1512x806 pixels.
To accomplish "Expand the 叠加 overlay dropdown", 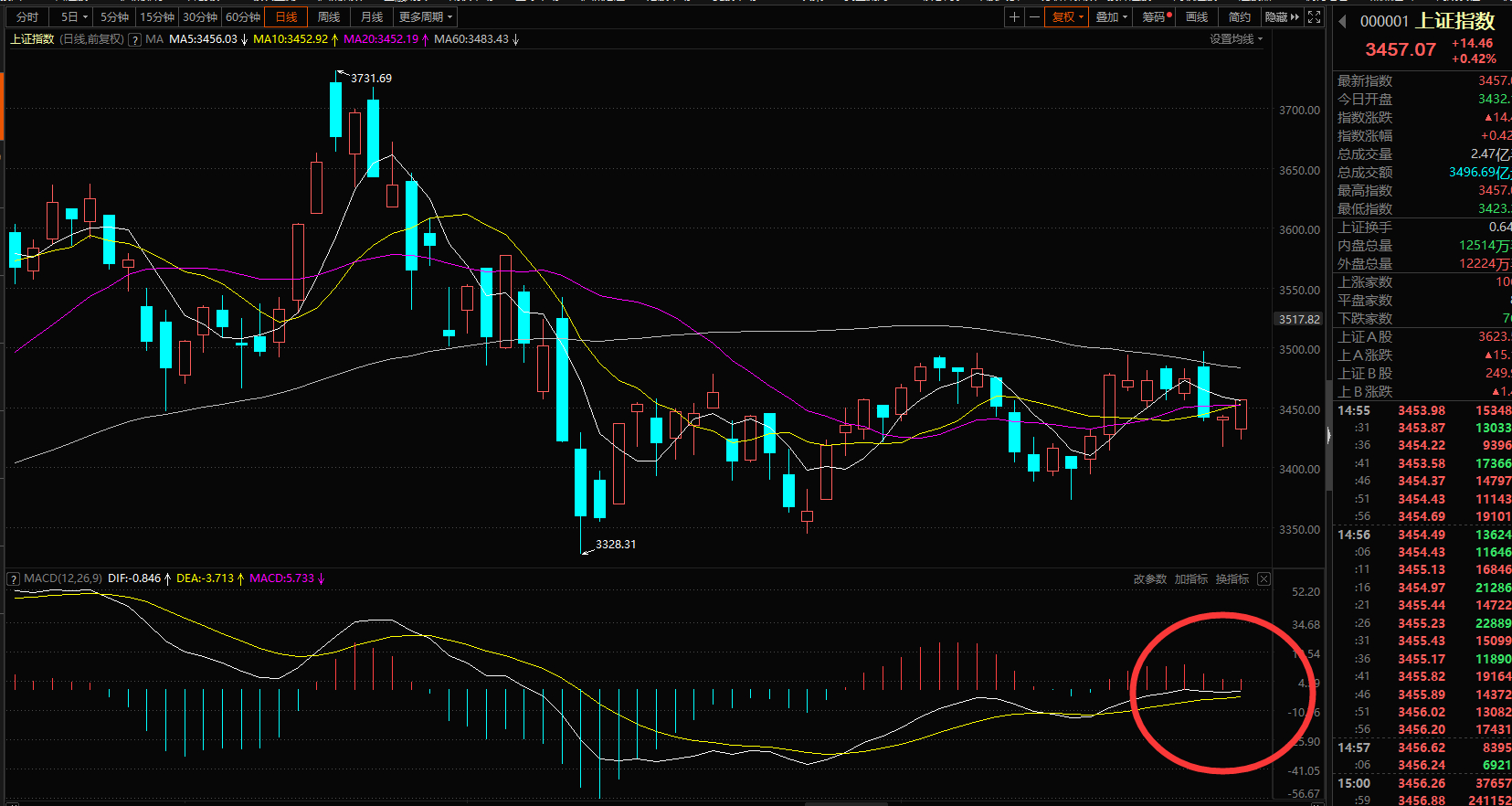I will pyautogui.click(x=1111, y=17).
